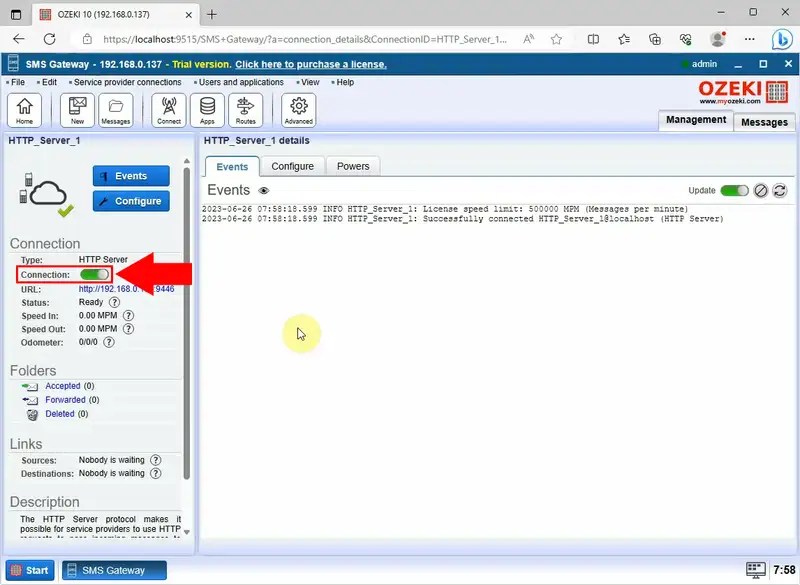Click the browser address bar URL
The width and height of the screenshot is (800, 585).
(x=305, y=39)
